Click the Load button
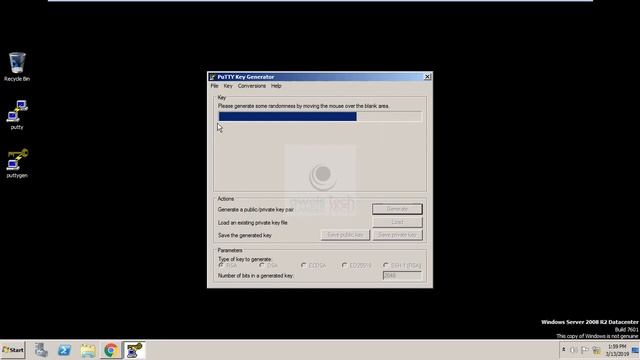The height and width of the screenshot is (360, 640). tap(397, 222)
